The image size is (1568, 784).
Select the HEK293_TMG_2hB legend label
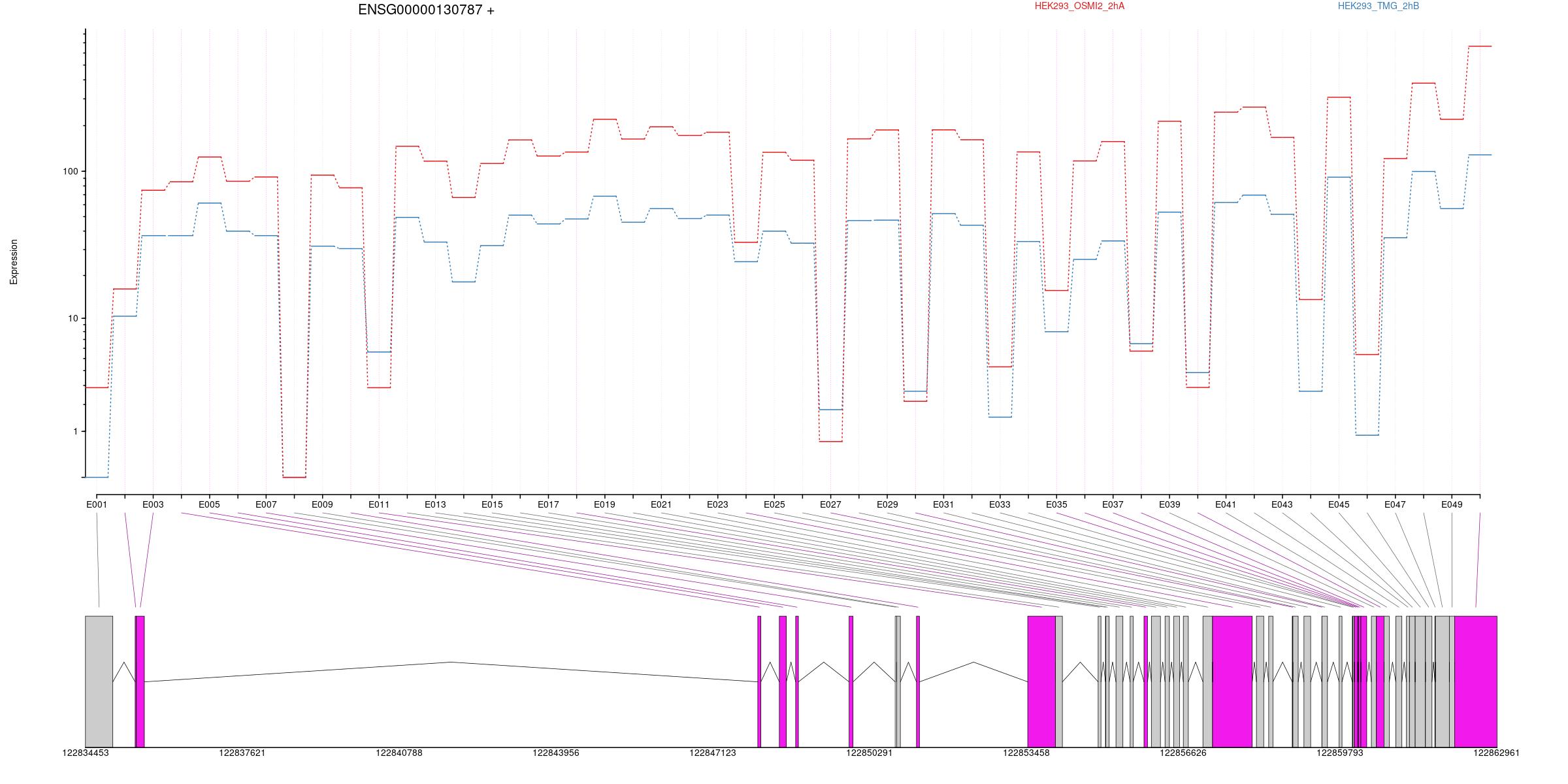coord(1379,7)
